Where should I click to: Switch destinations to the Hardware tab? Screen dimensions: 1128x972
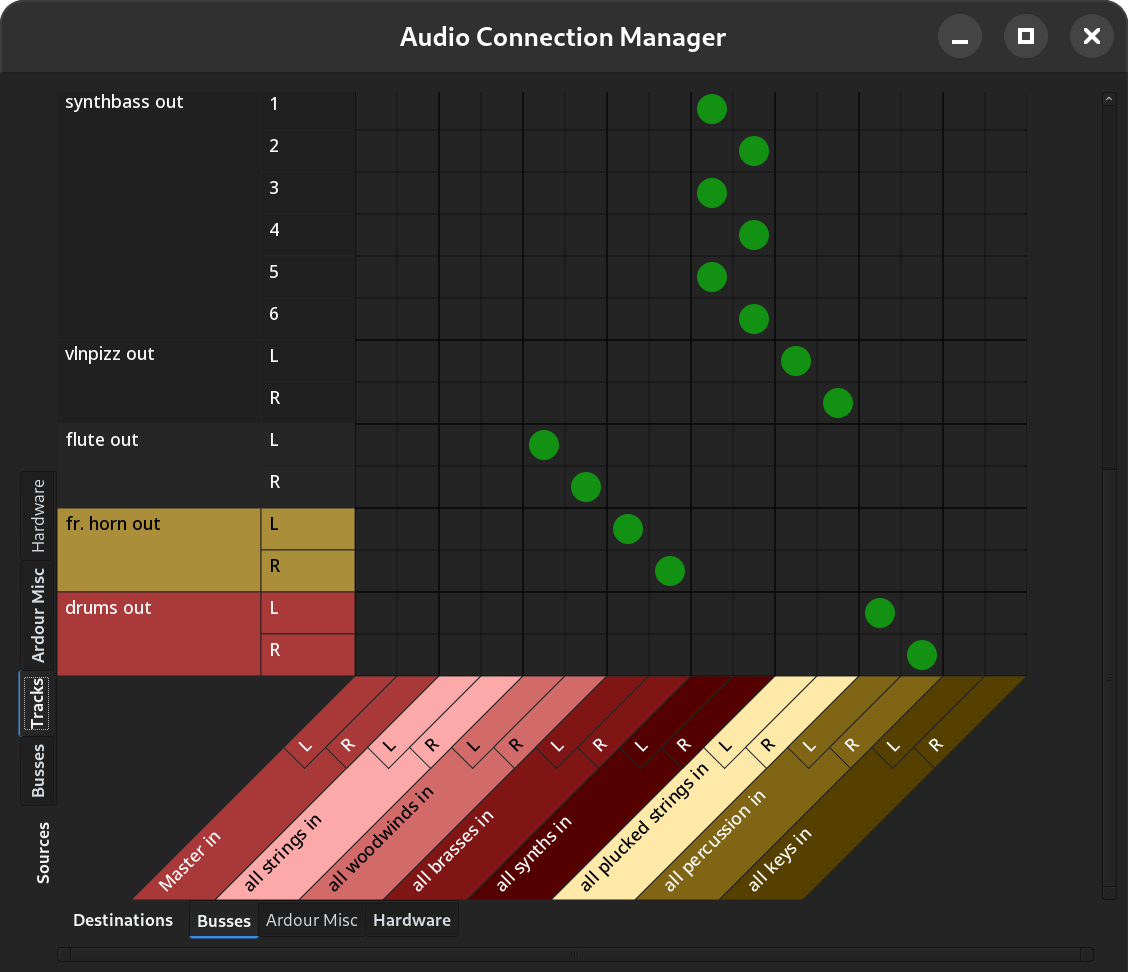[x=411, y=920]
